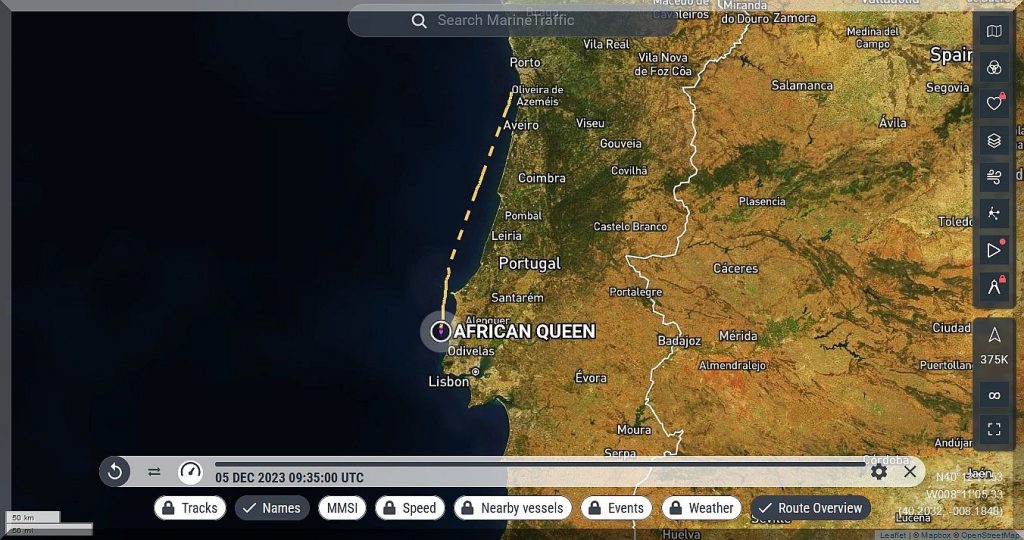The image size is (1024, 540).
Task: Open the favorites heart icon
Action: point(993,103)
